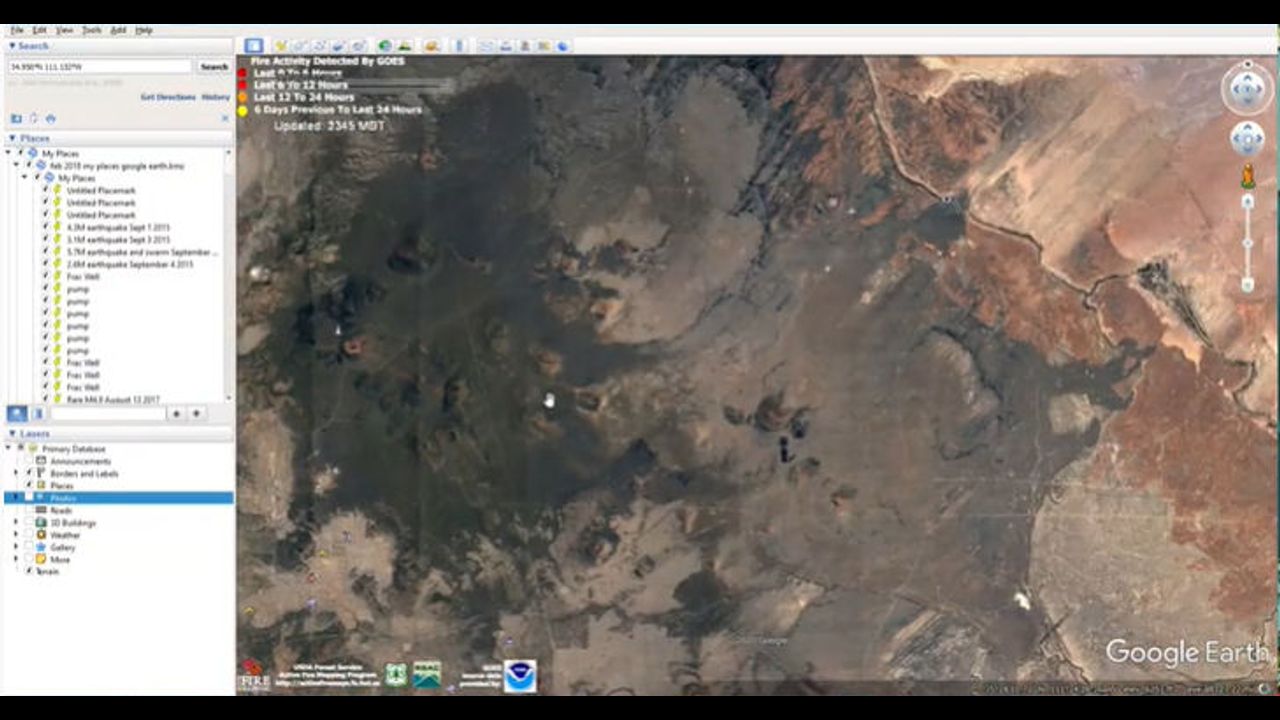1280x720 pixels.
Task: Toggle the Hide Sidebar toolbar button
Action: (x=254, y=46)
